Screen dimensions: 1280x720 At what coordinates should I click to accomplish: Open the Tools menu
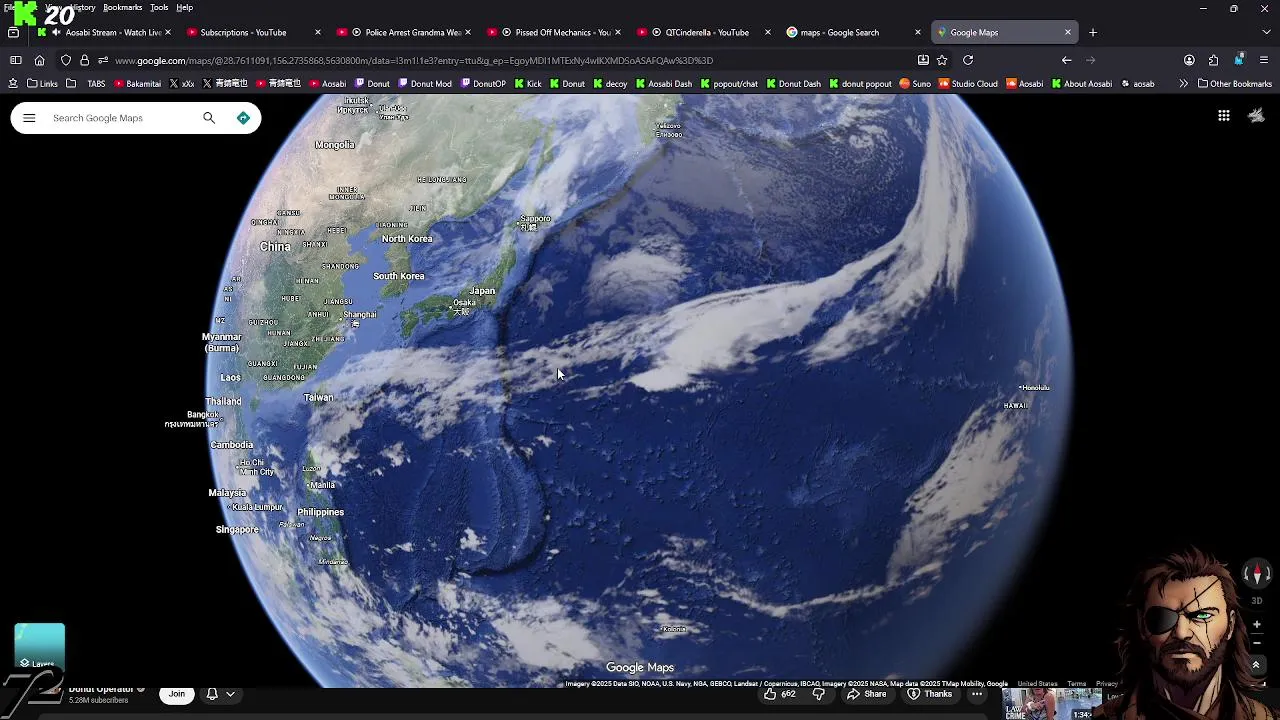click(159, 7)
